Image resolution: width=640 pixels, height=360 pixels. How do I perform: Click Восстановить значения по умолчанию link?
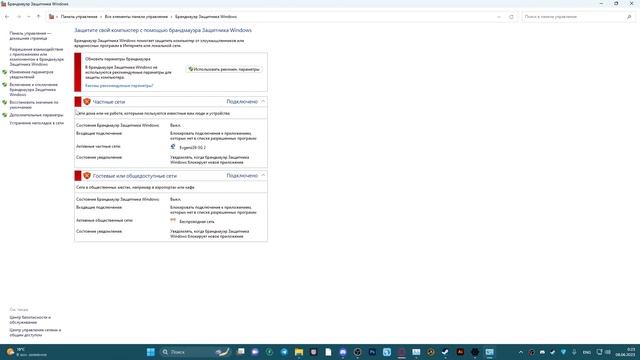coord(34,104)
